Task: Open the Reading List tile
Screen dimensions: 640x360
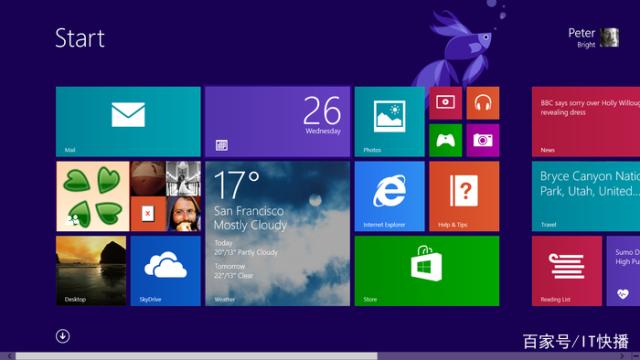Action: tap(567, 271)
